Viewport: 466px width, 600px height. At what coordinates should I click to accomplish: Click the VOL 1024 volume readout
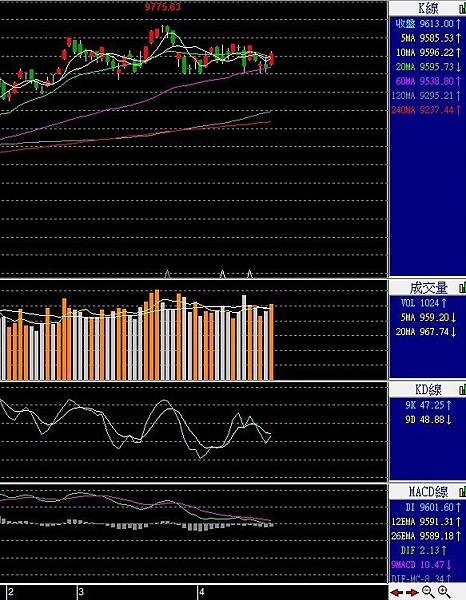pos(424,303)
